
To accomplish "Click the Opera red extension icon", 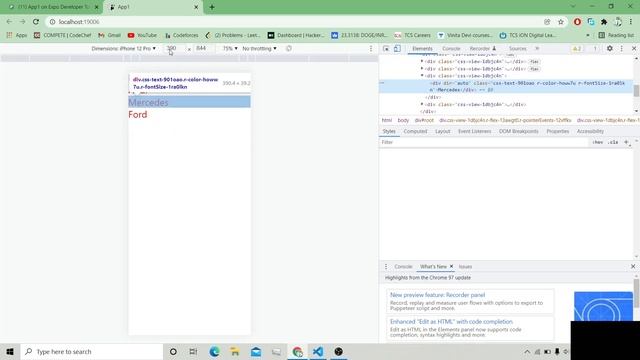I will (577, 22).
